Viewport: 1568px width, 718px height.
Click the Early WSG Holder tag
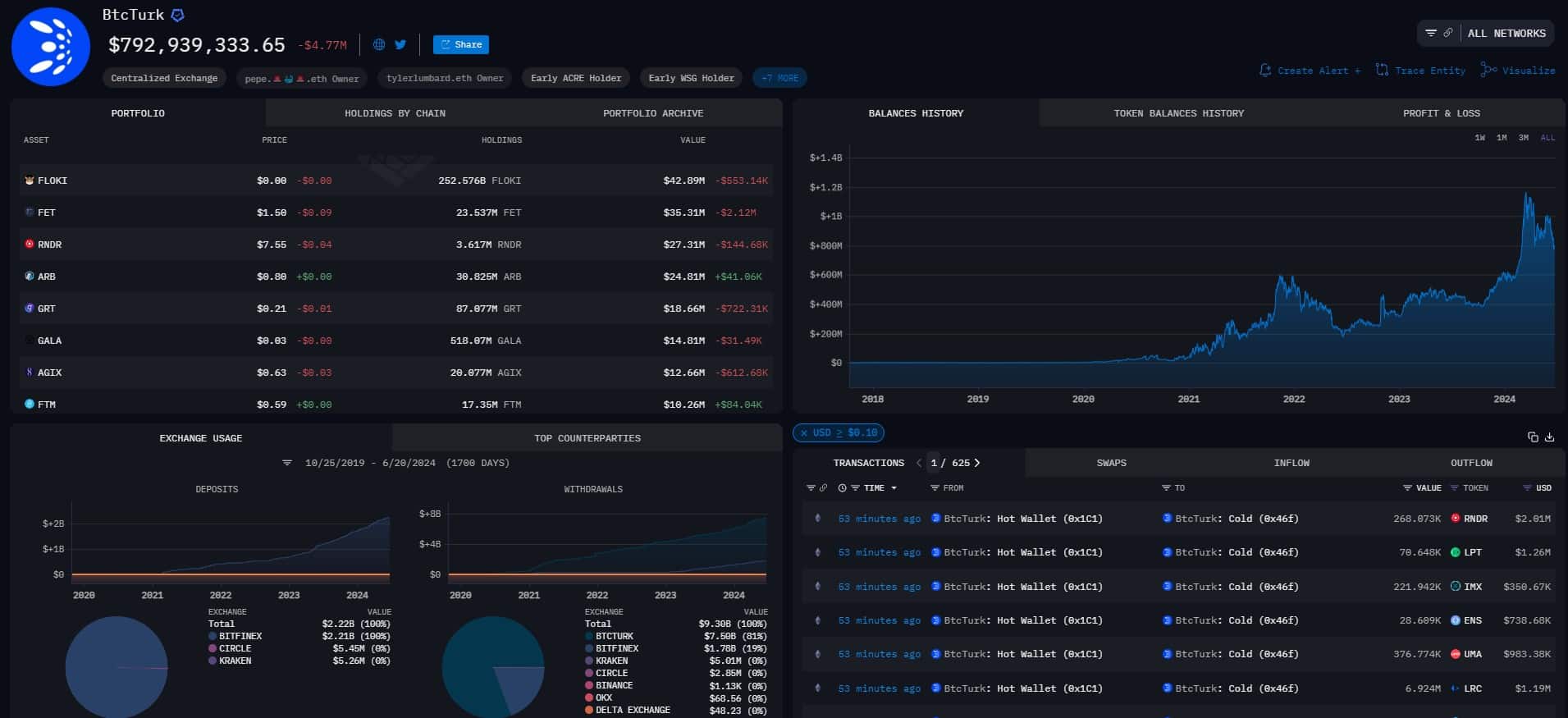(x=691, y=78)
